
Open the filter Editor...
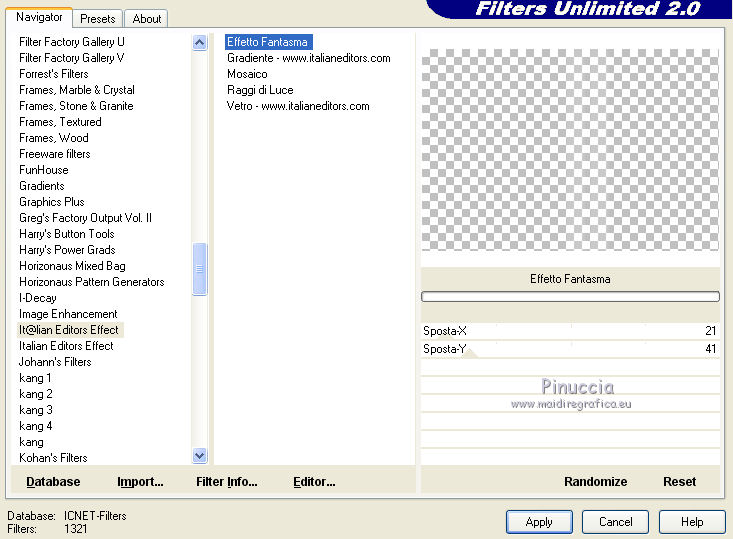(314, 482)
